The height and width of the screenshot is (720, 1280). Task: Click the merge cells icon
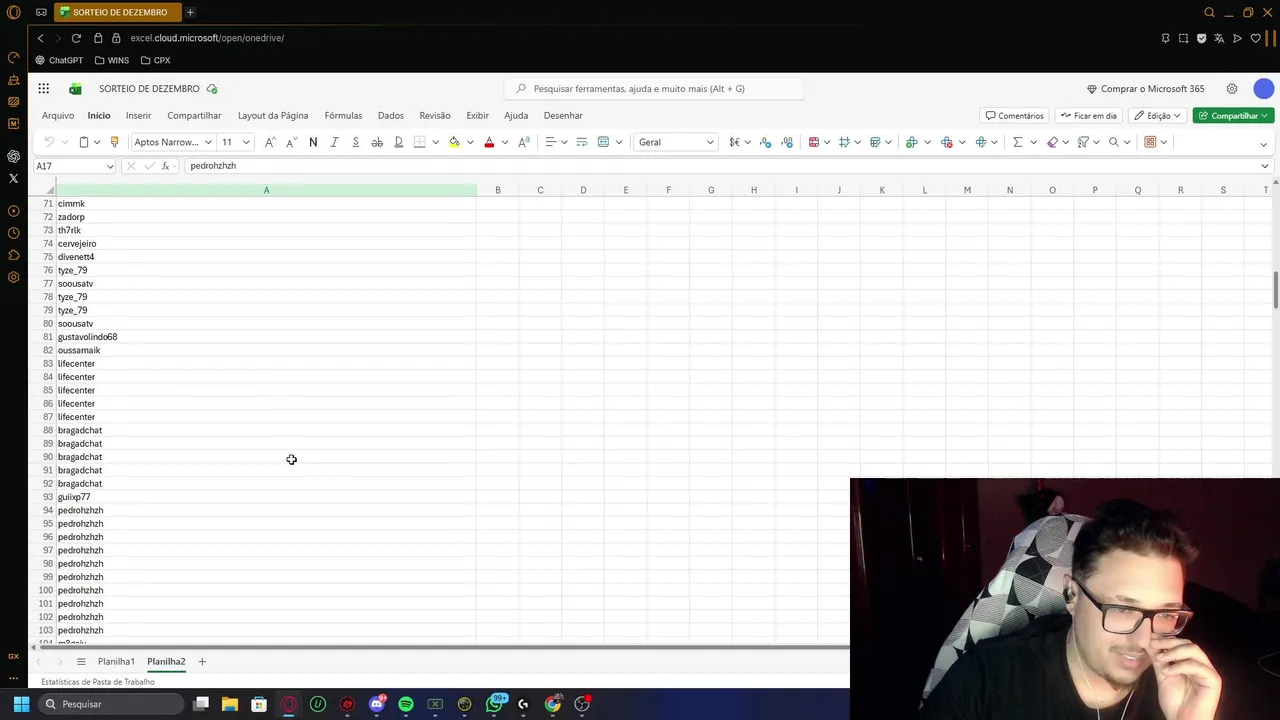[x=603, y=142]
